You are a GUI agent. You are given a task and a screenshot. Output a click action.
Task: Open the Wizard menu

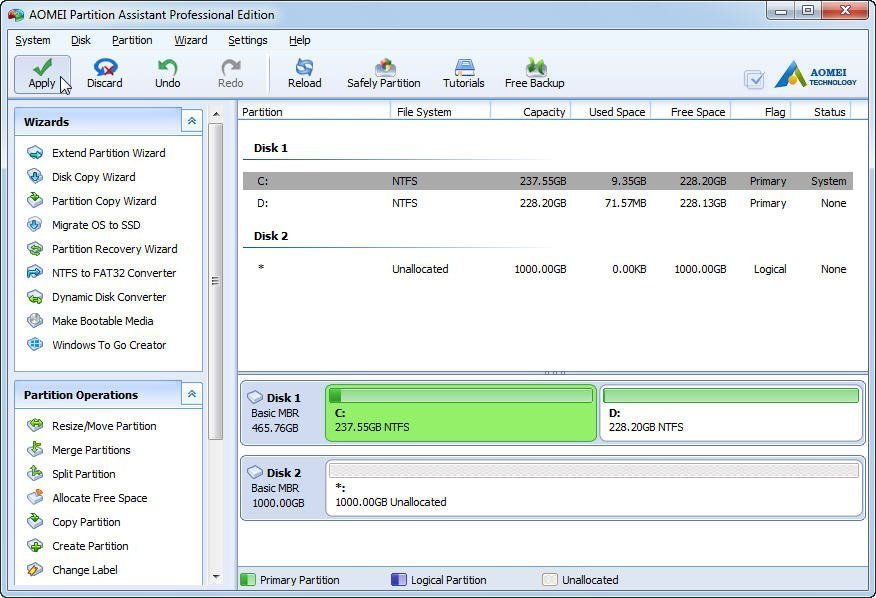click(x=191, y=40)
